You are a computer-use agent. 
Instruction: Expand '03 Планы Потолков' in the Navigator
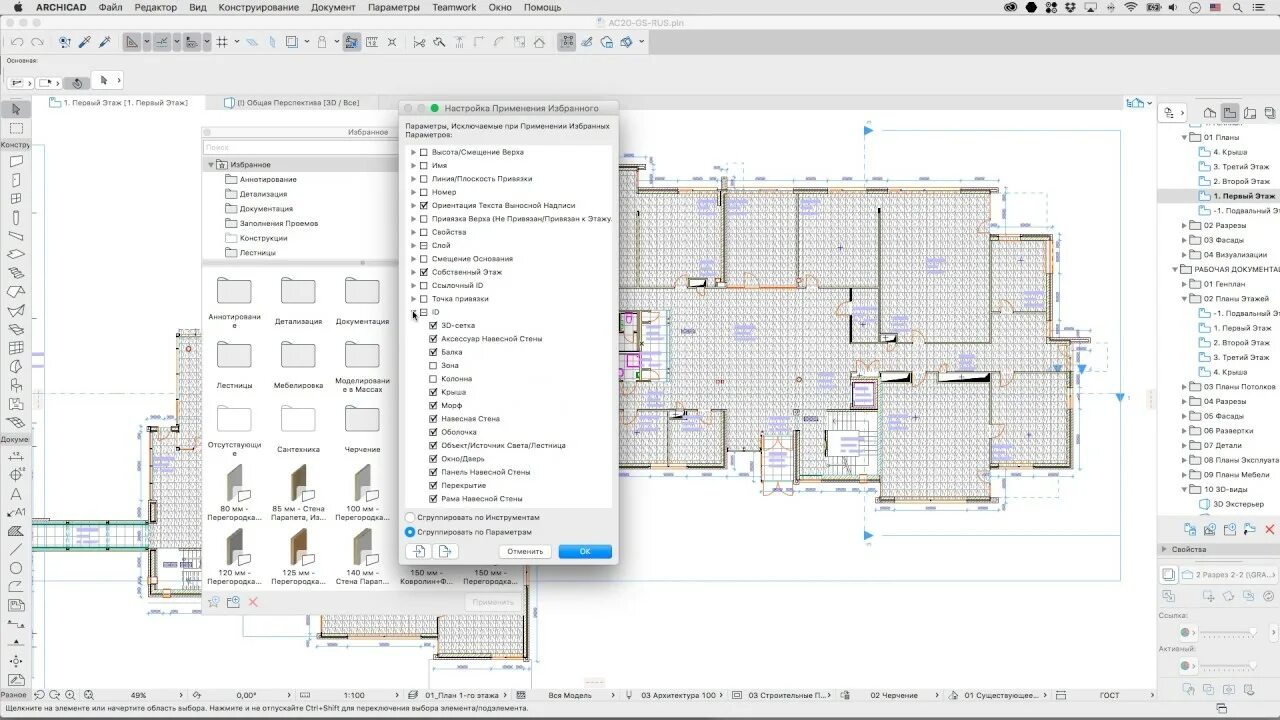pos(1185,386)
